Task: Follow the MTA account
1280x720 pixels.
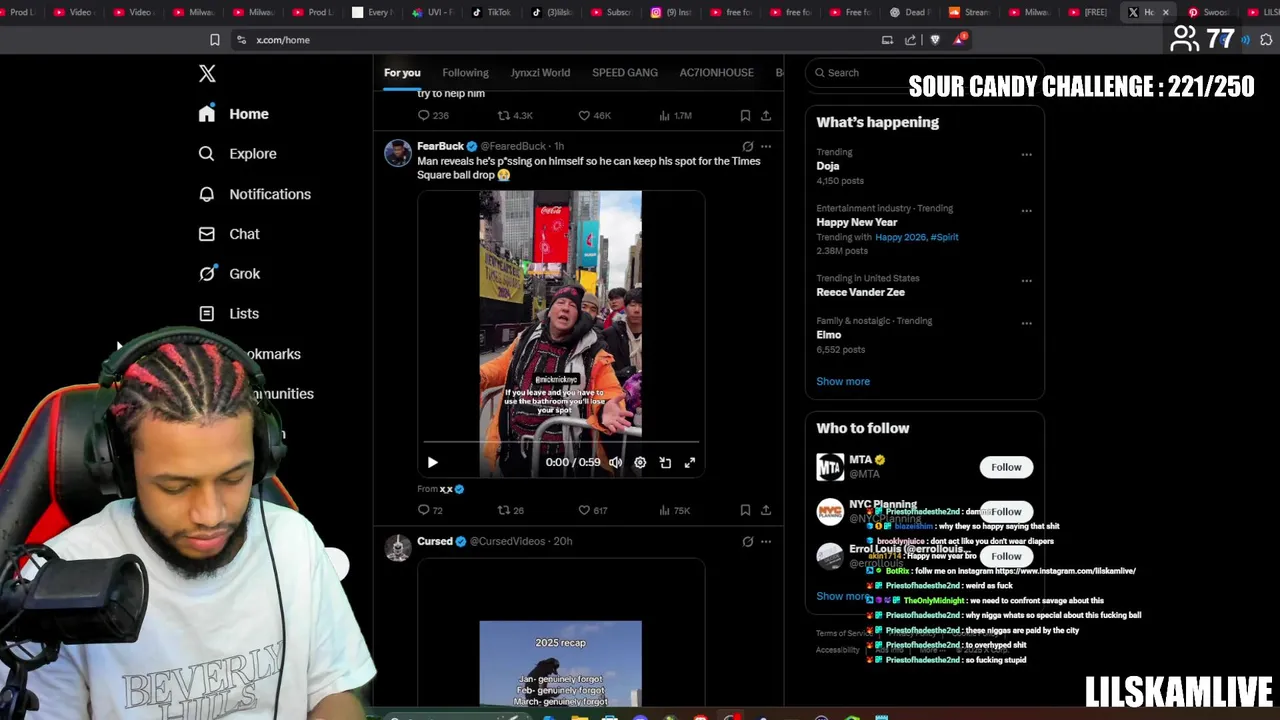Action: (1006, 467)
